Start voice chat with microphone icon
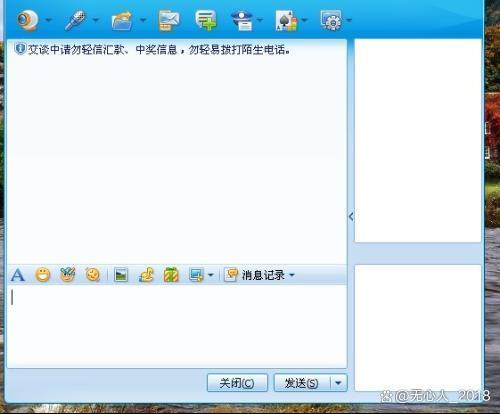Screen dimensions: 500x414 pos(75,20)
